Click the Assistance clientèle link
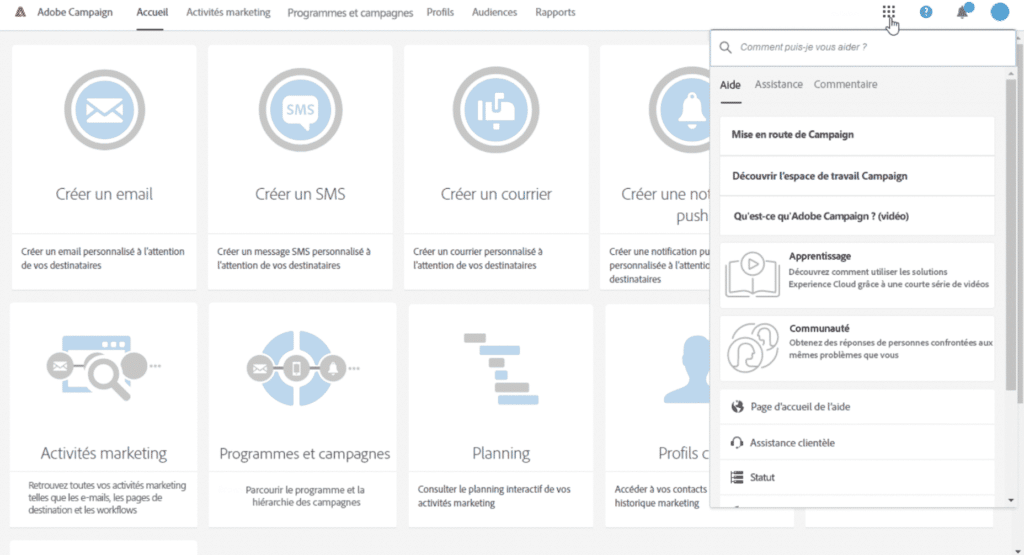This screenshot has height=555, width=1024. [x=792, y=443]
